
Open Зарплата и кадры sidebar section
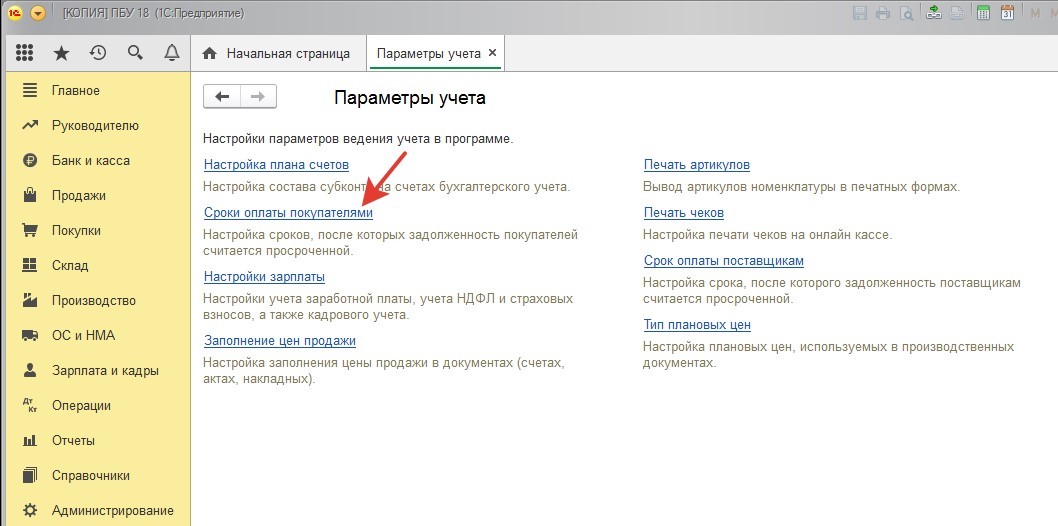[105, 370]
